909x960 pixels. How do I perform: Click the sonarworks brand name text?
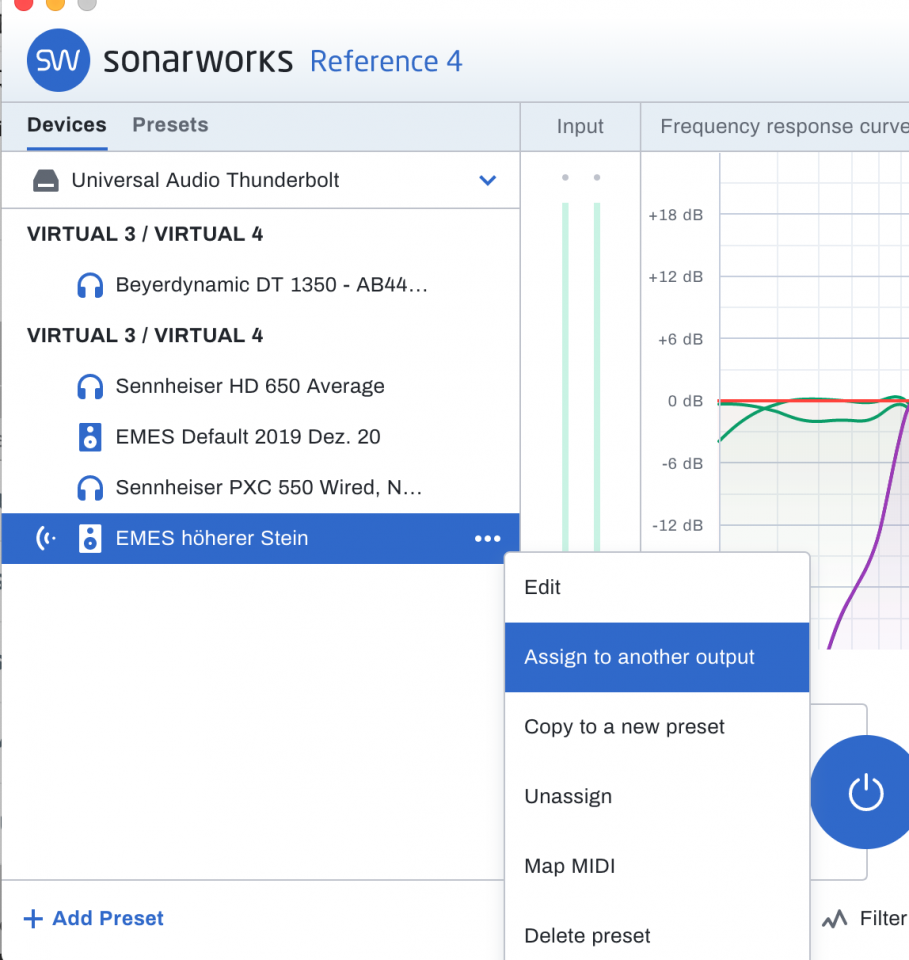point(198,61)
